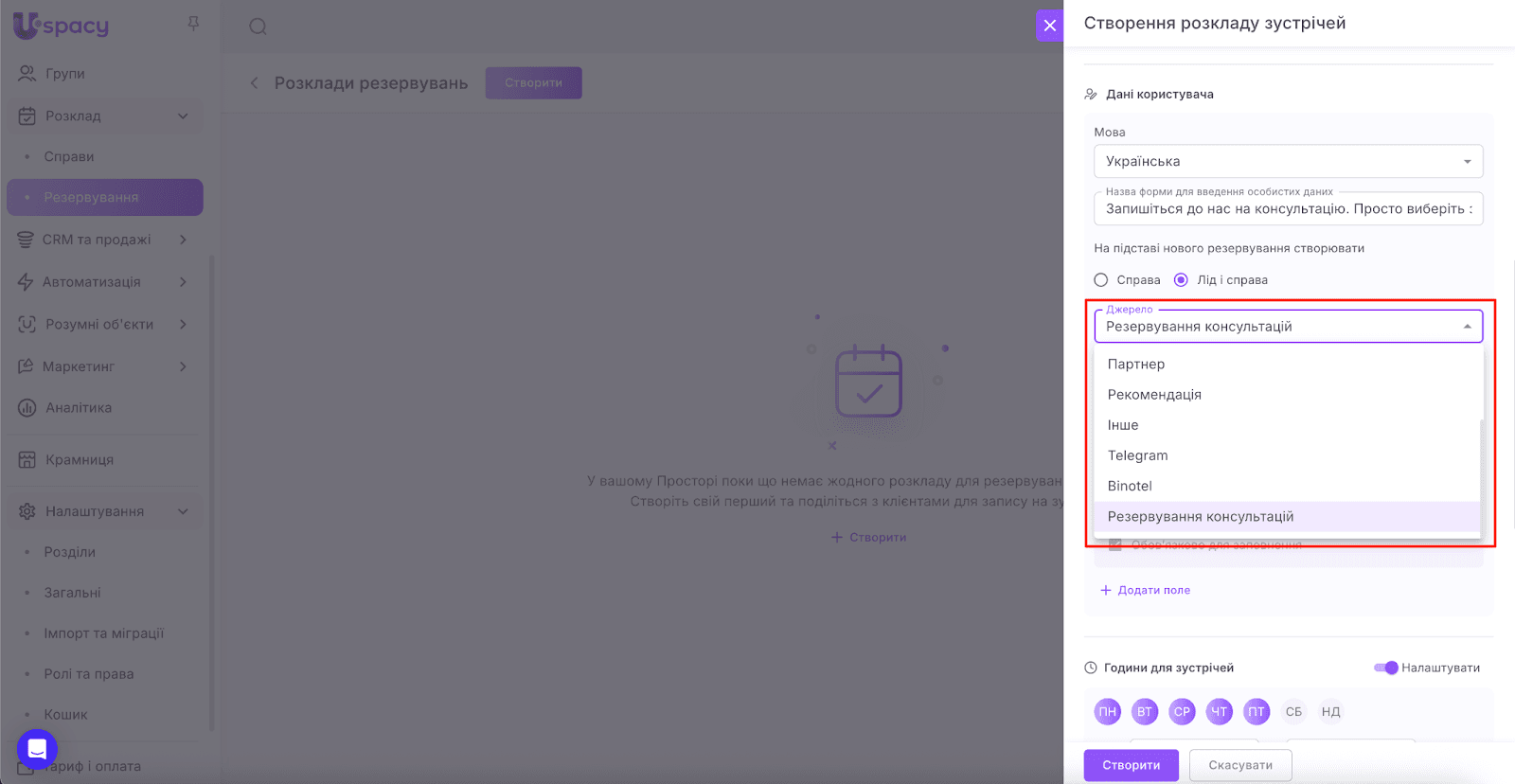Toggle Saturday (СБ) day button
Screen dimensions: 1515x784
[1293, 712]
